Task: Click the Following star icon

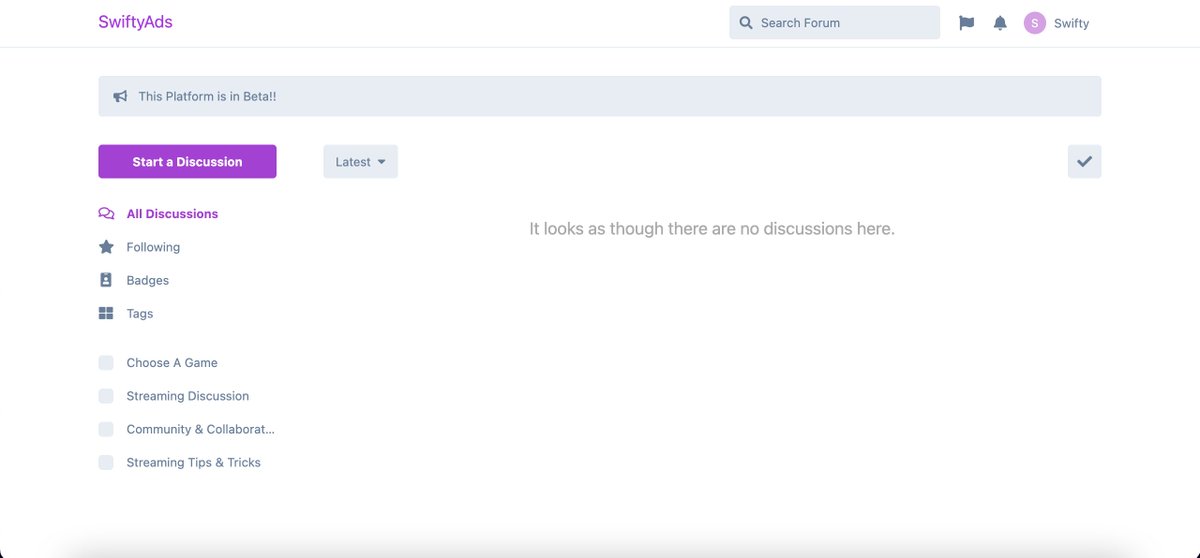Action: 106,247
